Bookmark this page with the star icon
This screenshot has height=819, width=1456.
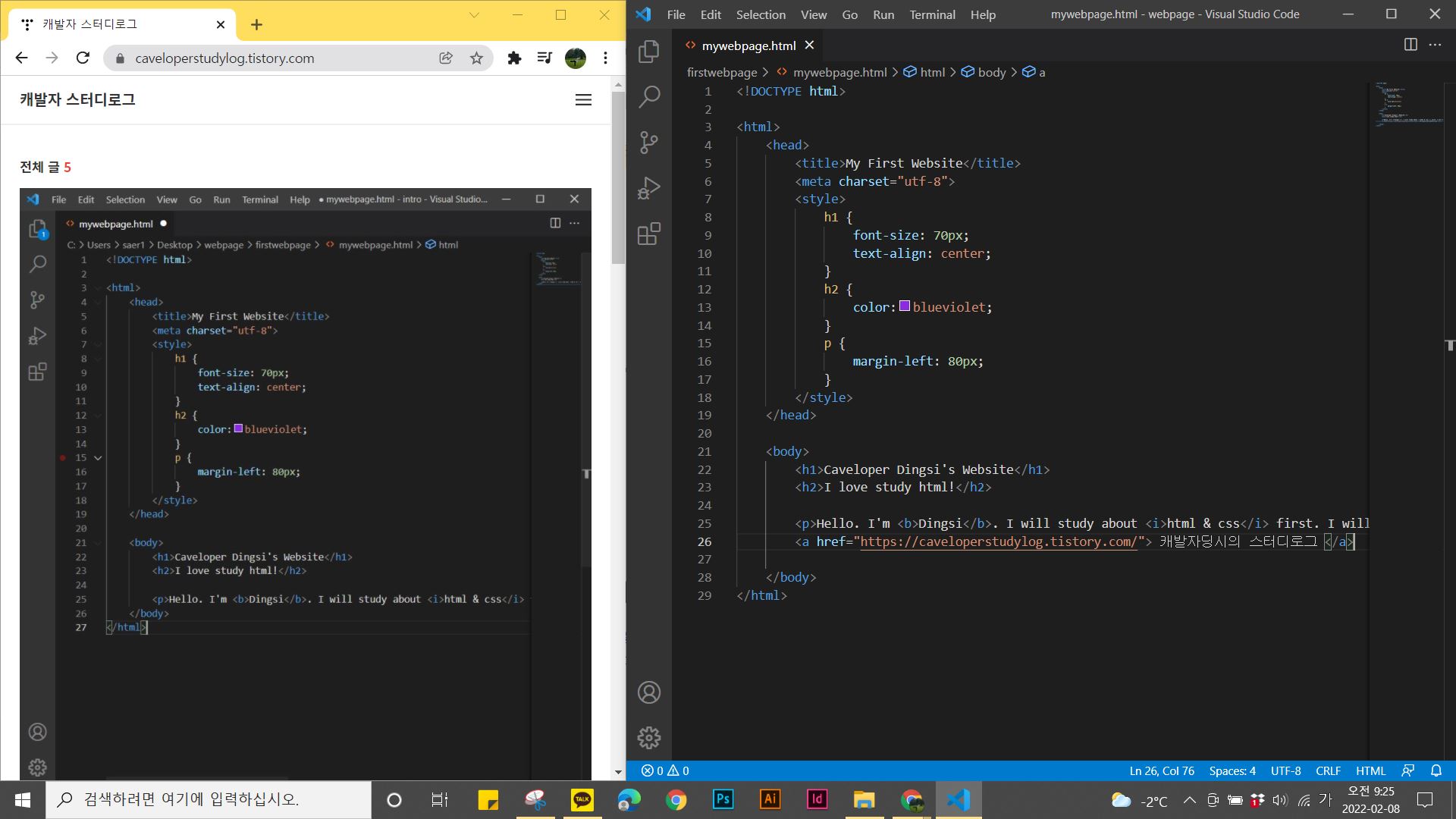point(476,58)
